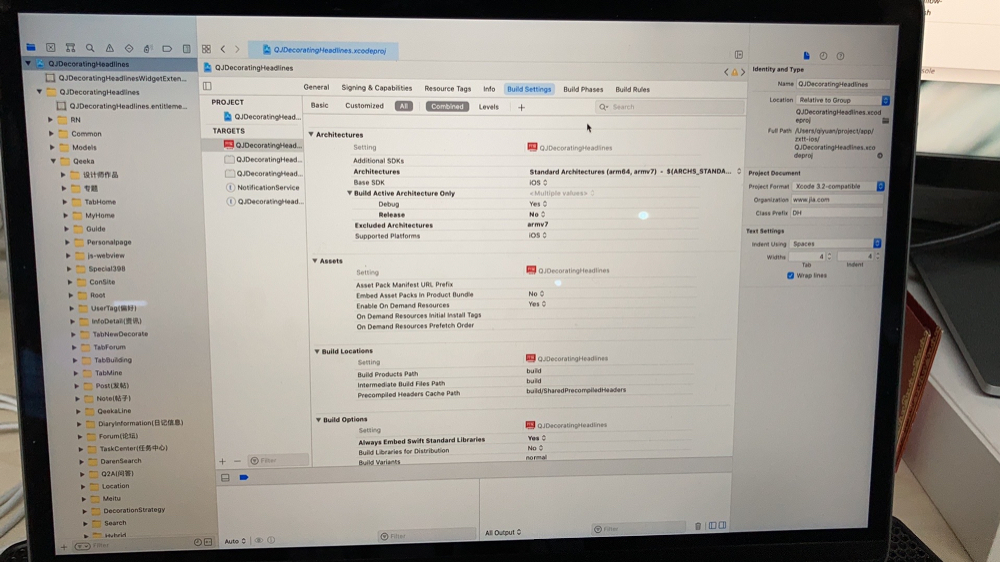Open the Location Relative to Group dropdown

[x=842, y=100]
